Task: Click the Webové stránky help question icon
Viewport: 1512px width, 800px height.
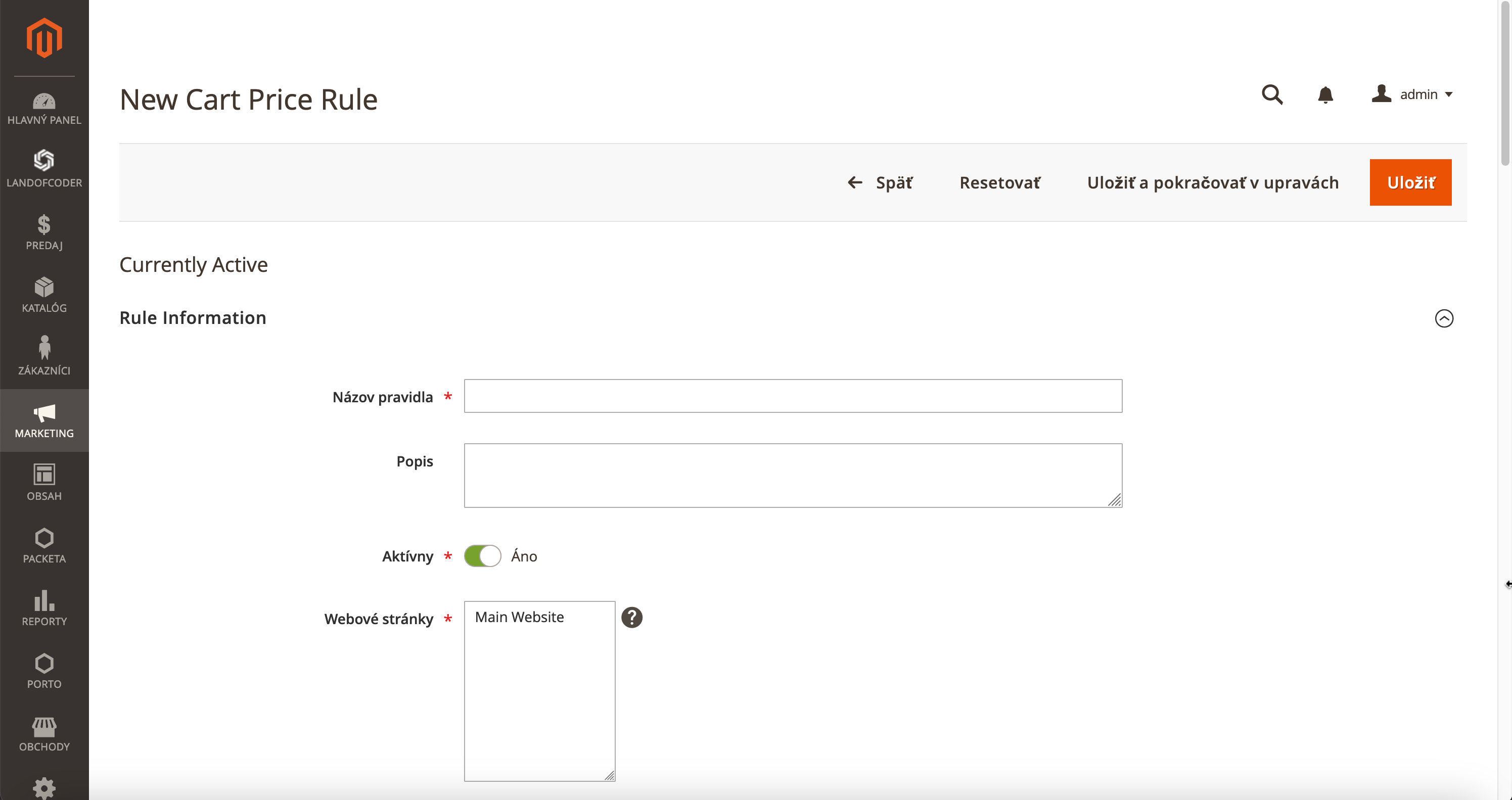Action: 631,618
